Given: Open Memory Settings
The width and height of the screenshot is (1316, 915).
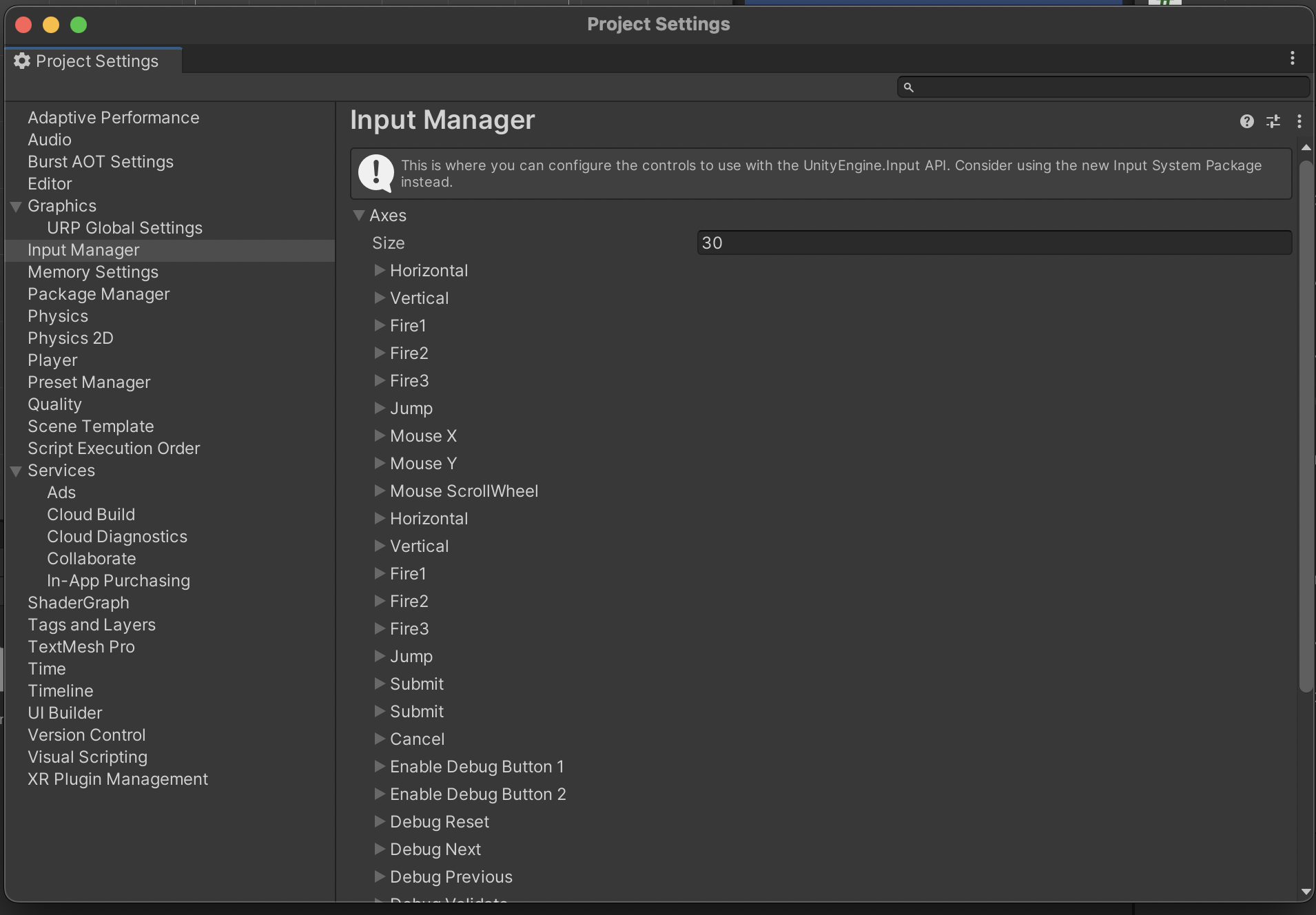Looking at the screenshot, I should click(x=93, y=272).
